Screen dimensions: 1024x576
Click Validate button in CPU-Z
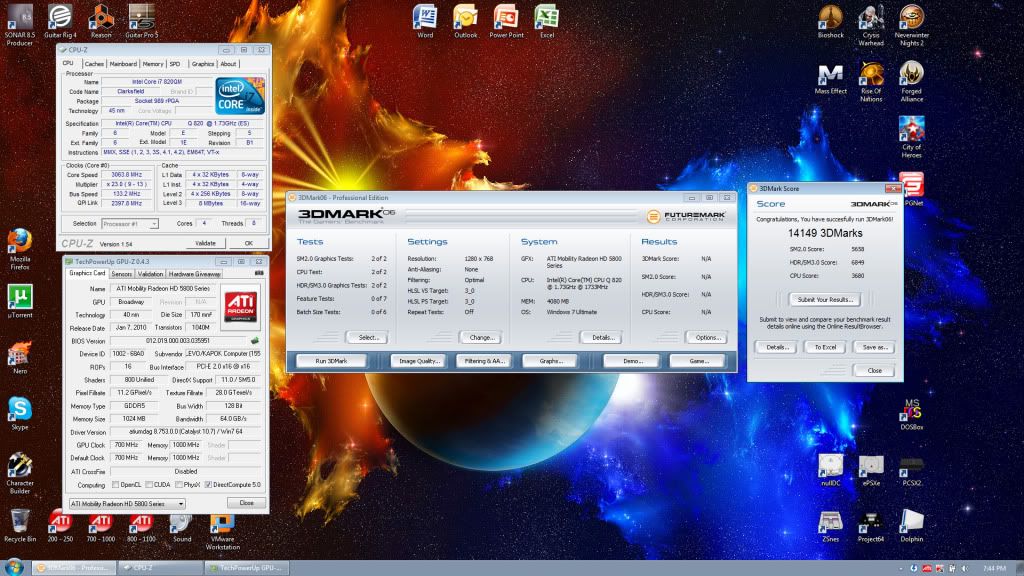click(x=205, y=243)
